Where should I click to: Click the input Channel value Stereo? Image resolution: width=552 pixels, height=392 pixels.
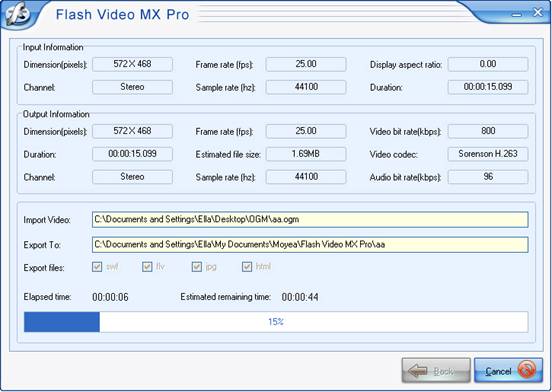coord(132,87)
